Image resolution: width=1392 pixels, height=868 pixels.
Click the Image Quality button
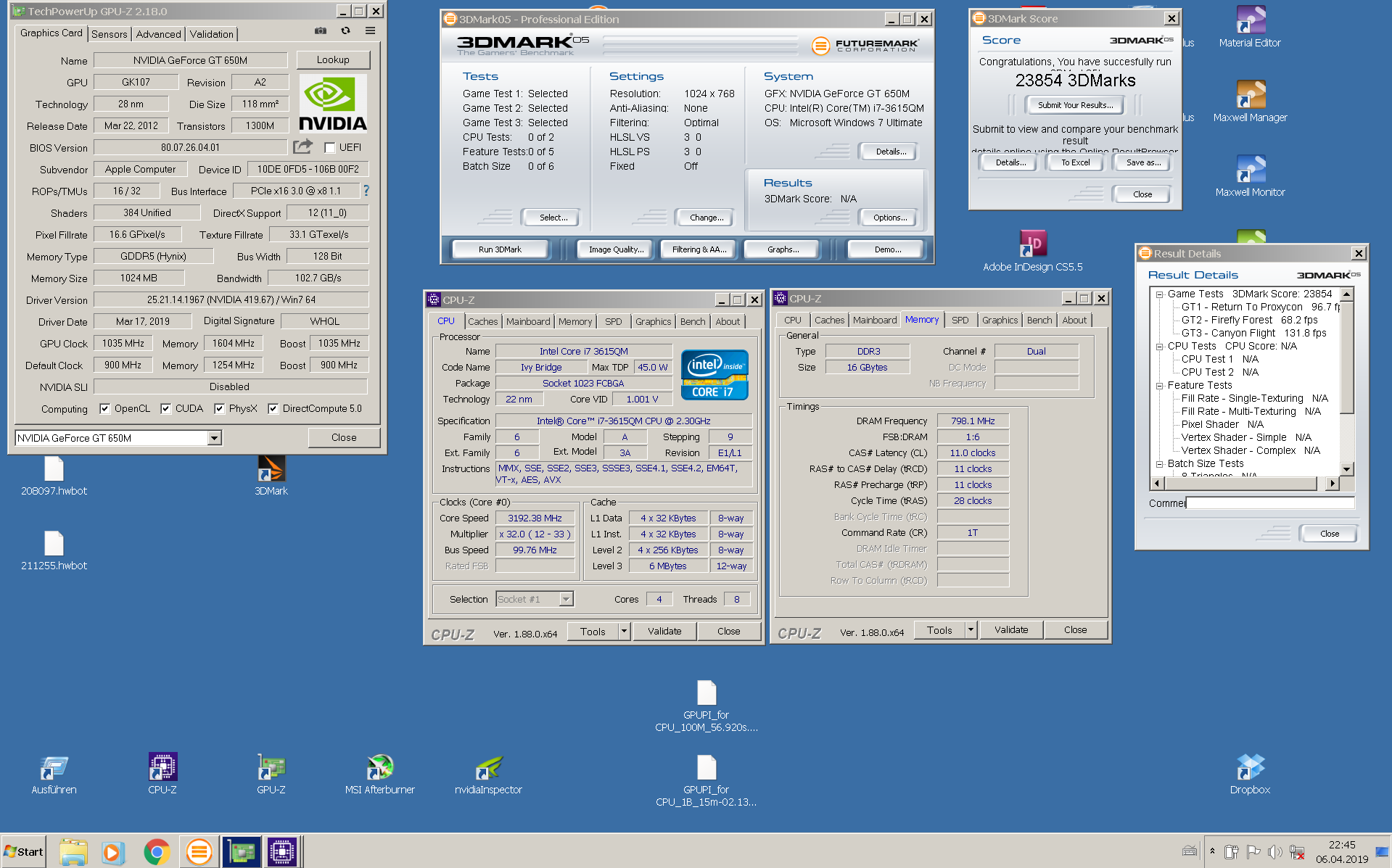pyautogui.click(x=616, y=249)
